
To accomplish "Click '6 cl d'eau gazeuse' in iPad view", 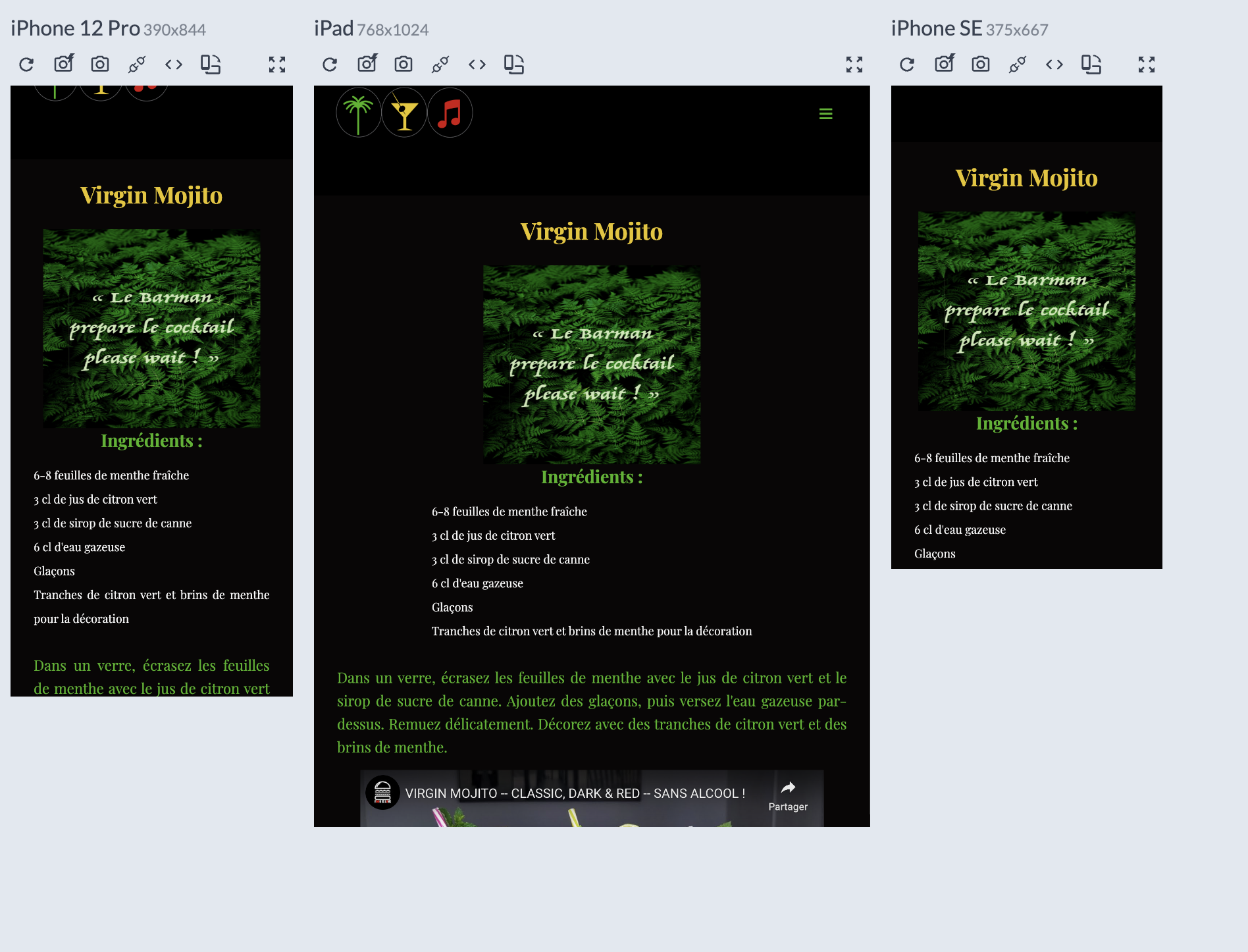I will click(x=477, y=583).
